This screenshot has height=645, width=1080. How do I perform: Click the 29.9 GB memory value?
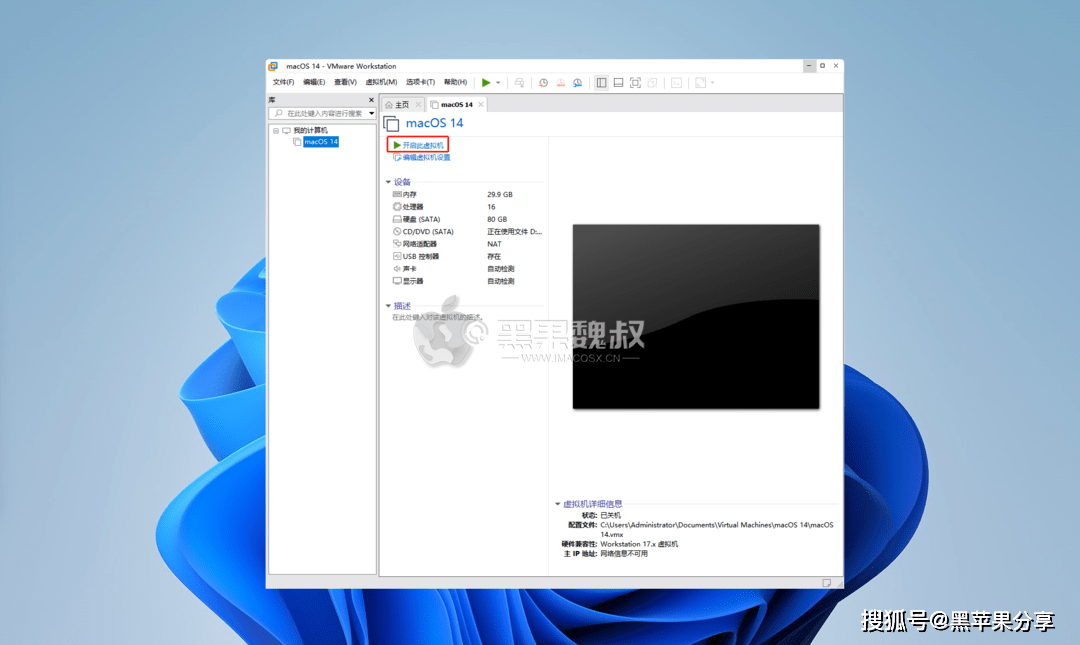point(500,194)
